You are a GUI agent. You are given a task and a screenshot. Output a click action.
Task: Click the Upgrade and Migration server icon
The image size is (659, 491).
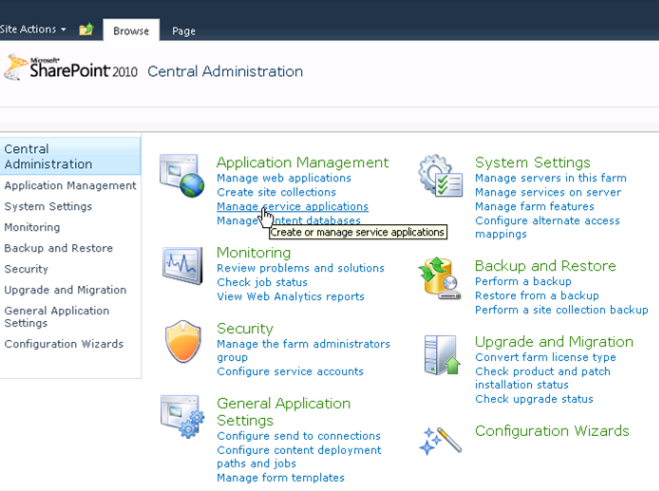point(440,356)
